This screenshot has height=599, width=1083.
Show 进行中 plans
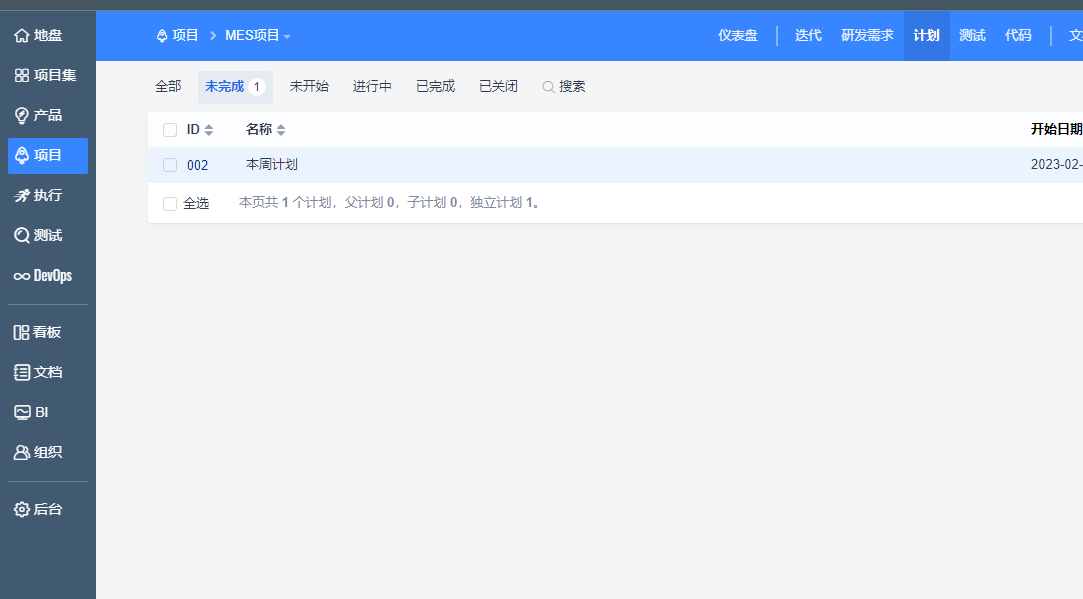coord(372,87)
